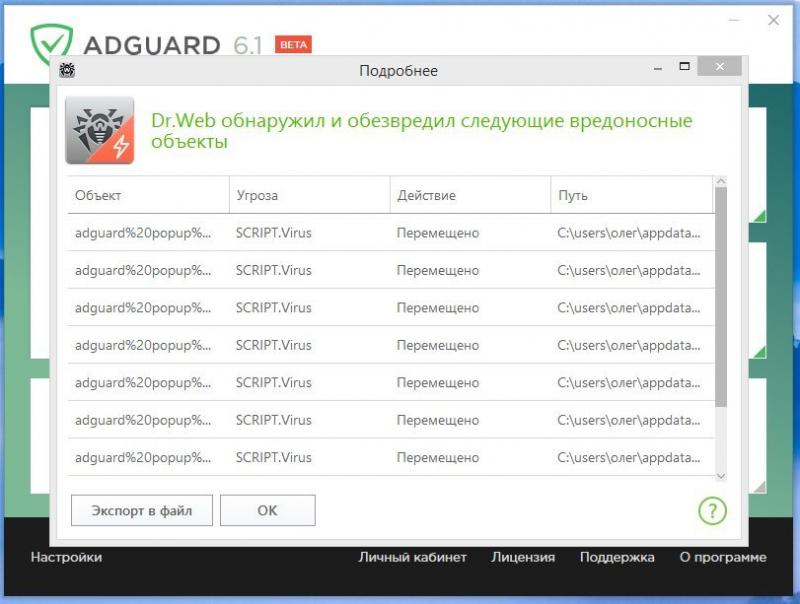Open Личный кабинет link in Adguard
Image resolution: width=800 pixels, height=604 pixels.
click(x=412, y=557)
